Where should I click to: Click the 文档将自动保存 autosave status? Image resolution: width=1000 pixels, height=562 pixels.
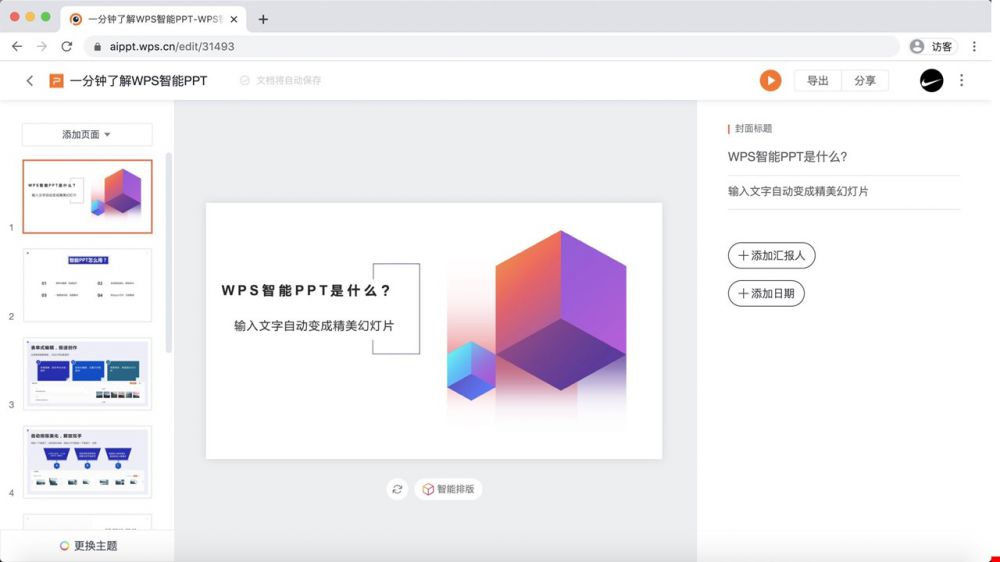(281, 80)
